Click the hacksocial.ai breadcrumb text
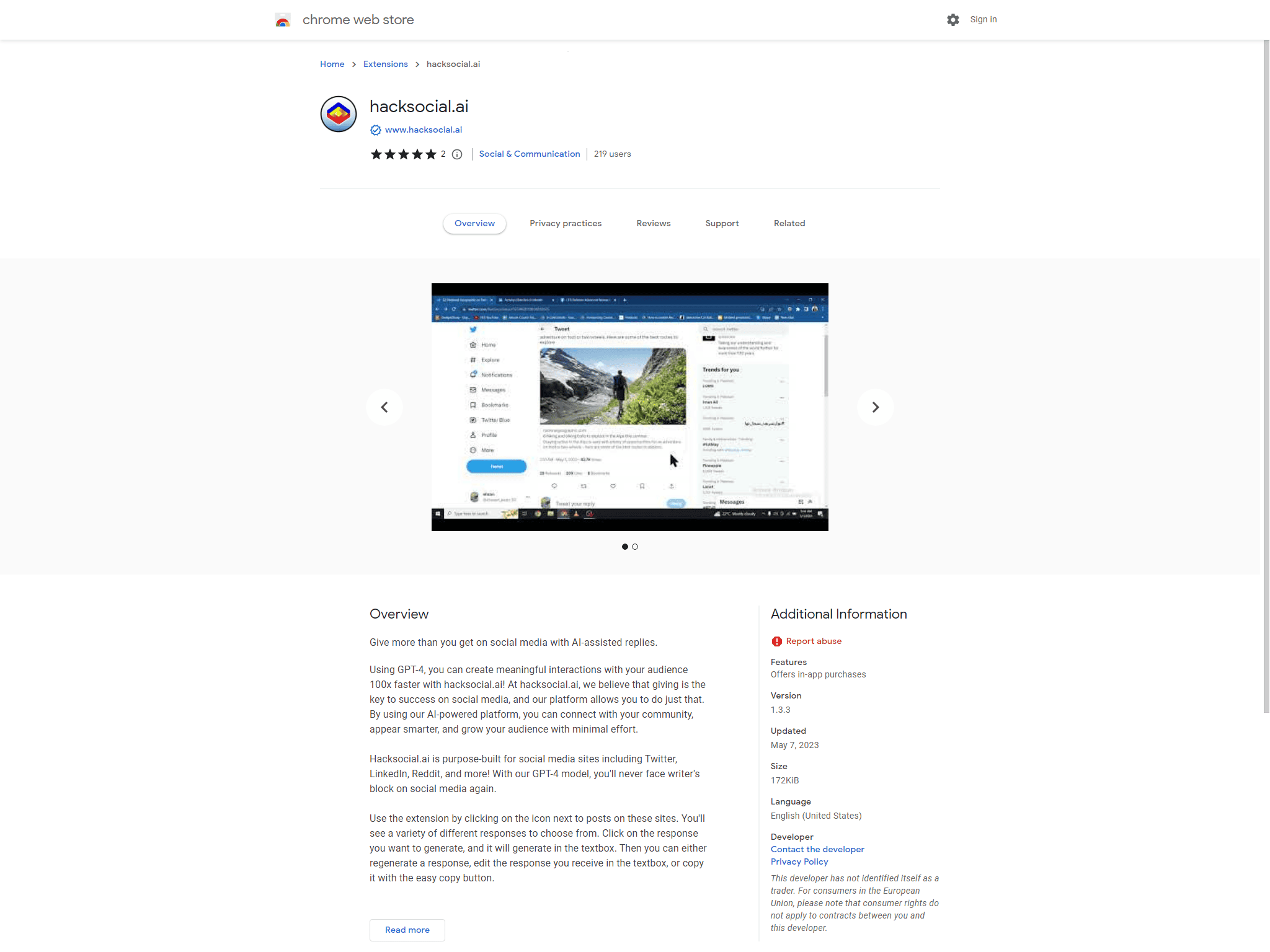Screen dimensions: 1270x952 coord(453,64)
